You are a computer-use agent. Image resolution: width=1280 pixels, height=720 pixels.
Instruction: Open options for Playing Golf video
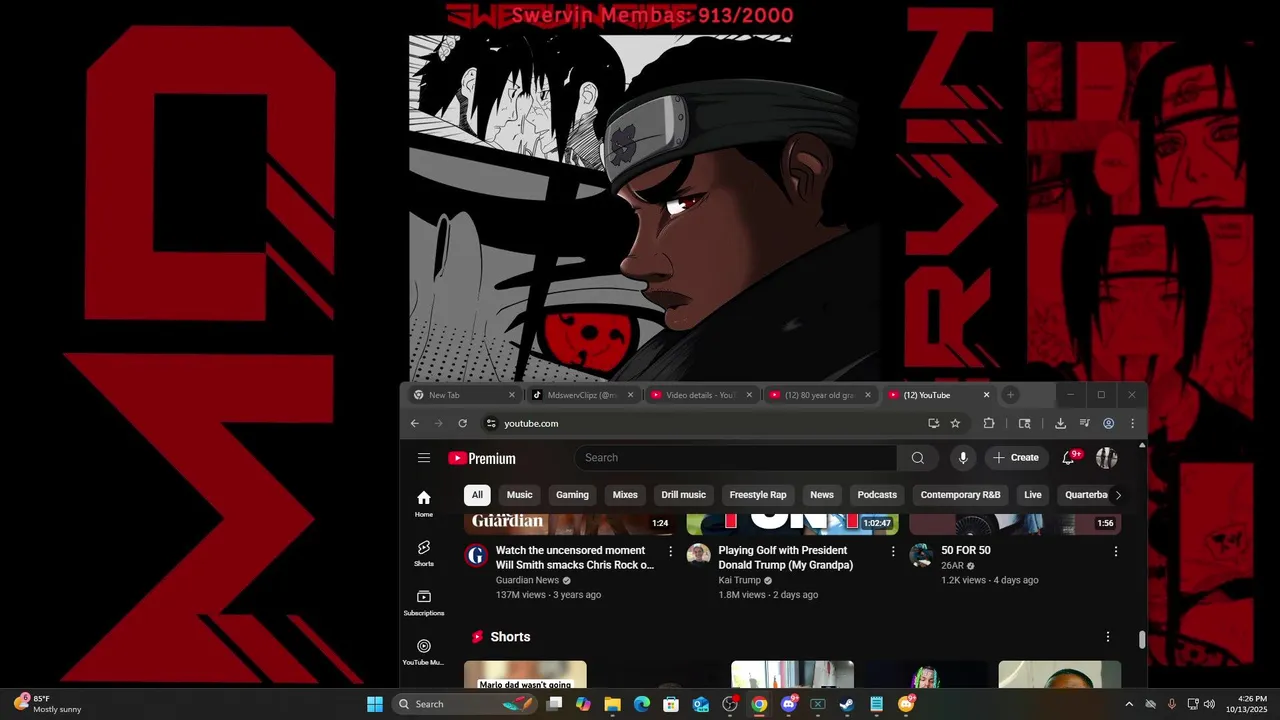893,551
